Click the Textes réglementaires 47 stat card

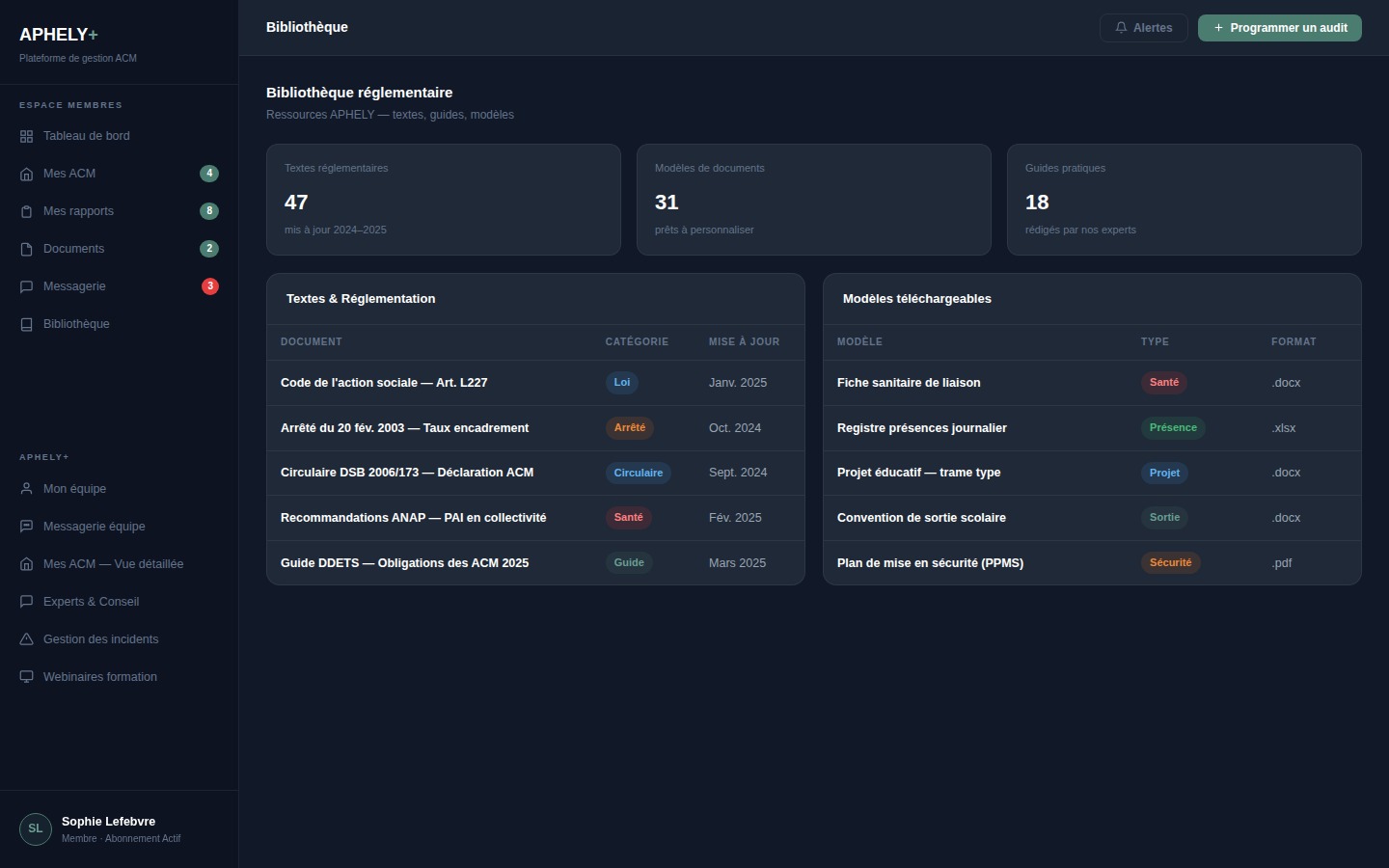click(443, 200)
